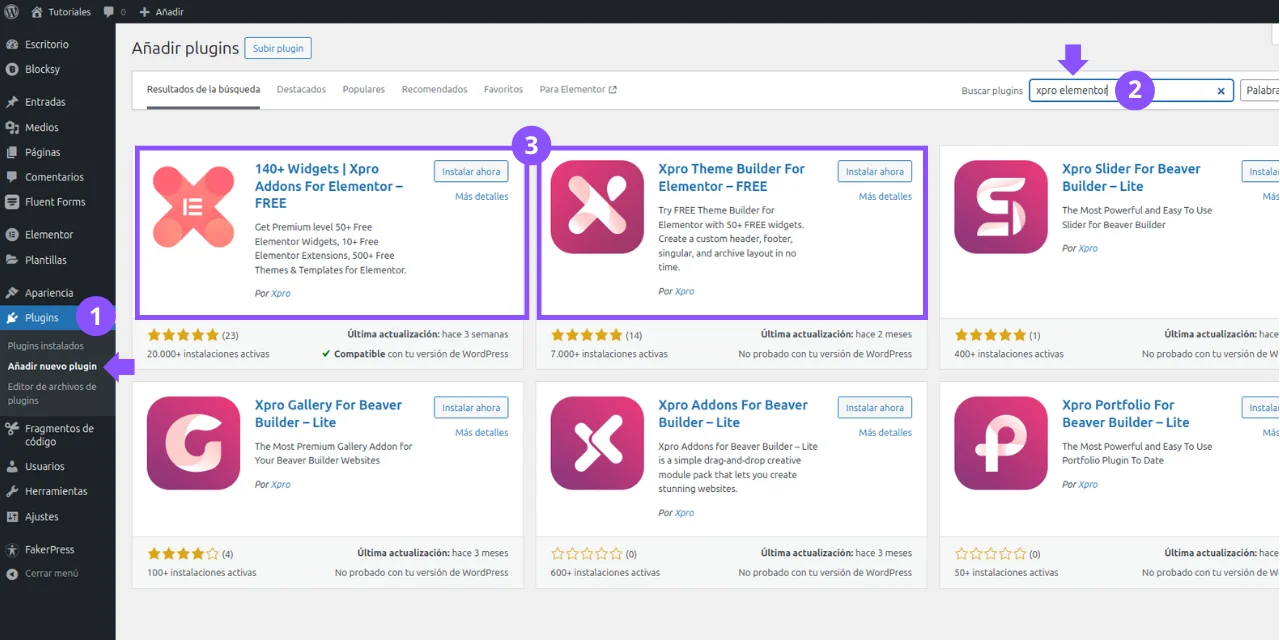The height and width of the screenshot is (640, 1280).
Task: Click the Fragmentos de código icon
Action: (x=12, y=429)
